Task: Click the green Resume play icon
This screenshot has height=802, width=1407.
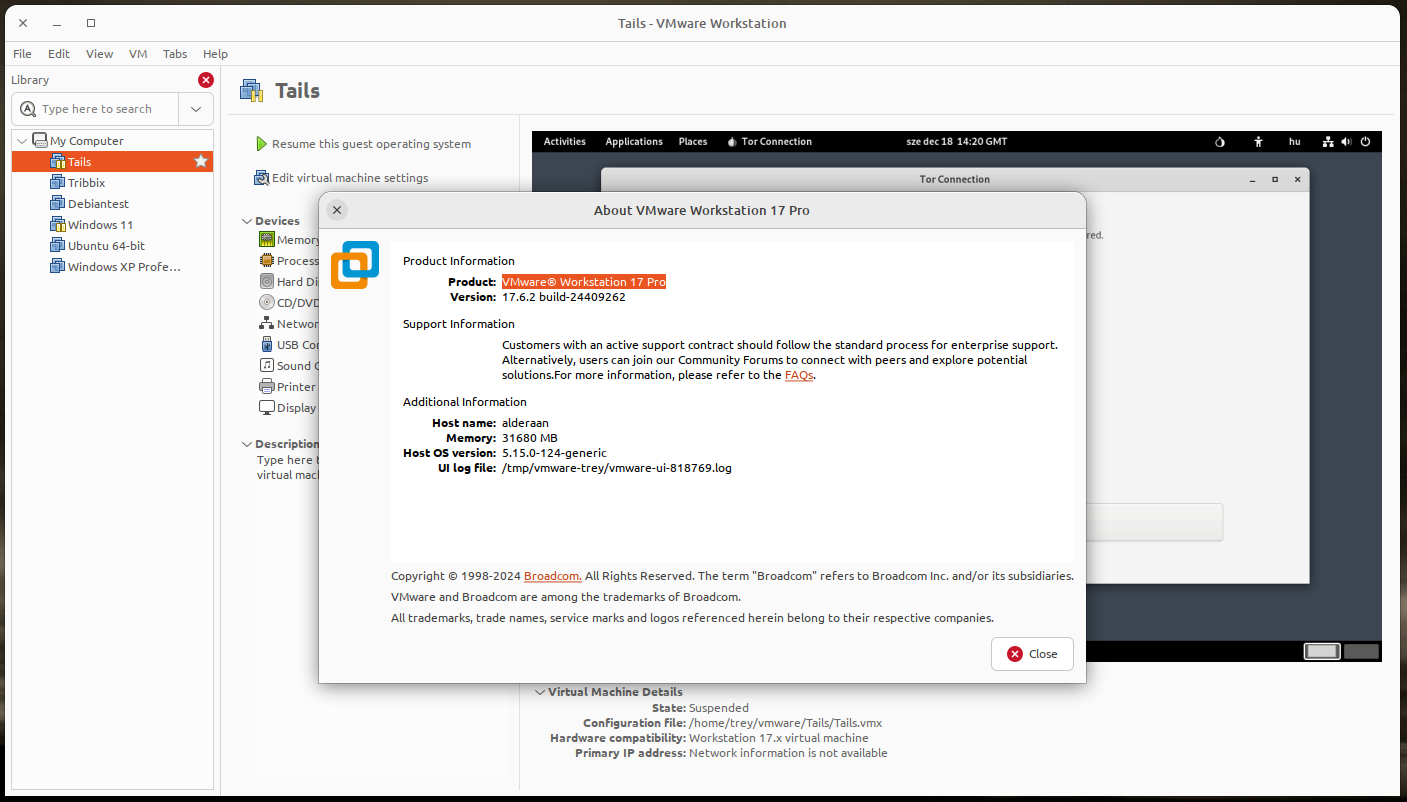Action: 261,144
